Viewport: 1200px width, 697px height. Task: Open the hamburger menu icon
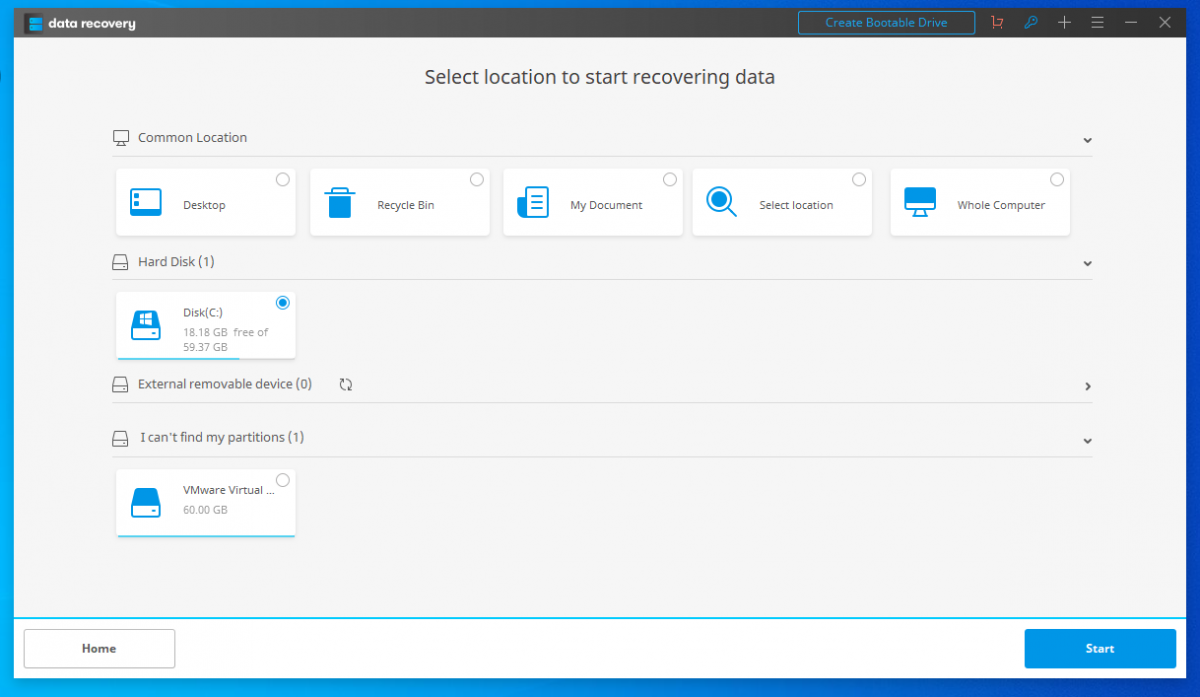click(1097, 23)
